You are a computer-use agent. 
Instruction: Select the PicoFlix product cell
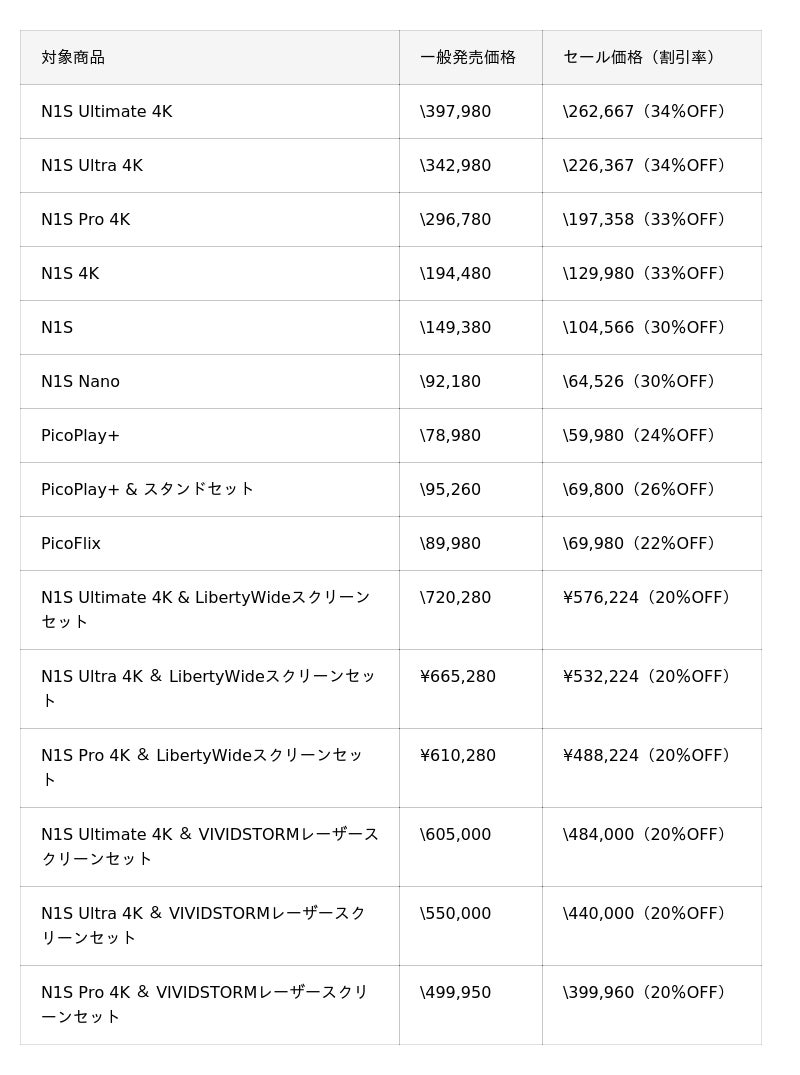tap(71, 544)
